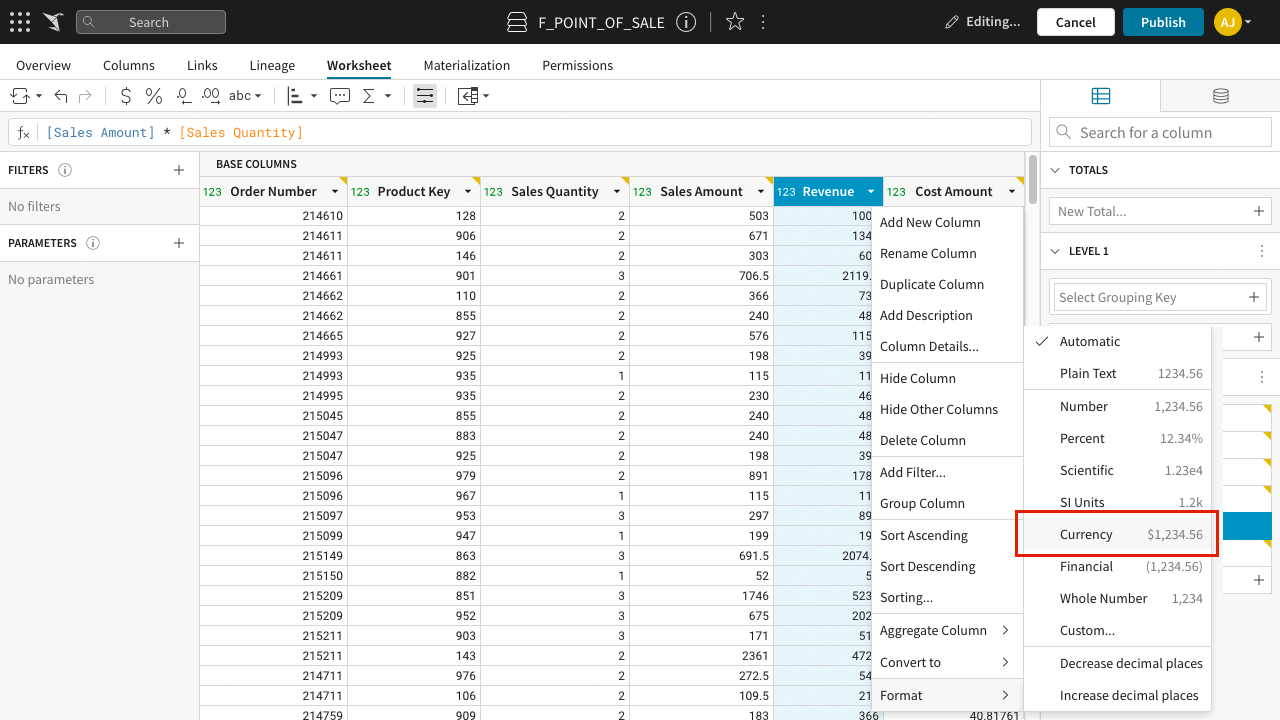The image size is (1280, 720).
Task: Open LEVEL 1 three-dot options menu
Action: (x=1262, y=251)
